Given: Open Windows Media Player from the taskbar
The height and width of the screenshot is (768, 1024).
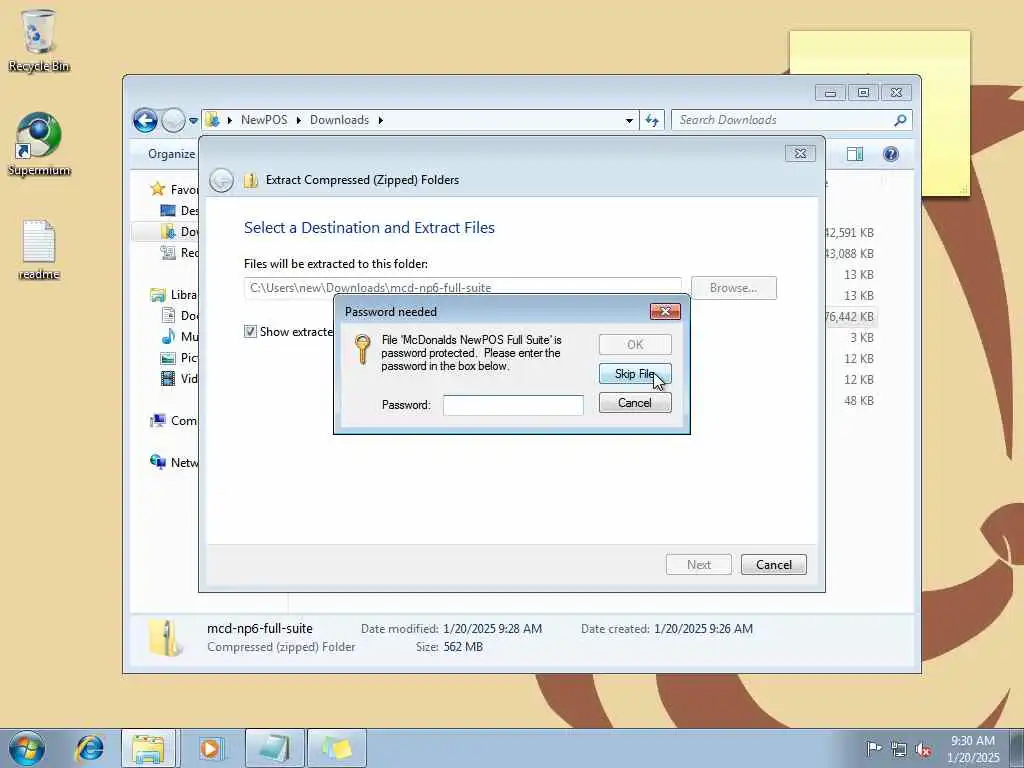Looking at the screenshot, I should (210, 748).
